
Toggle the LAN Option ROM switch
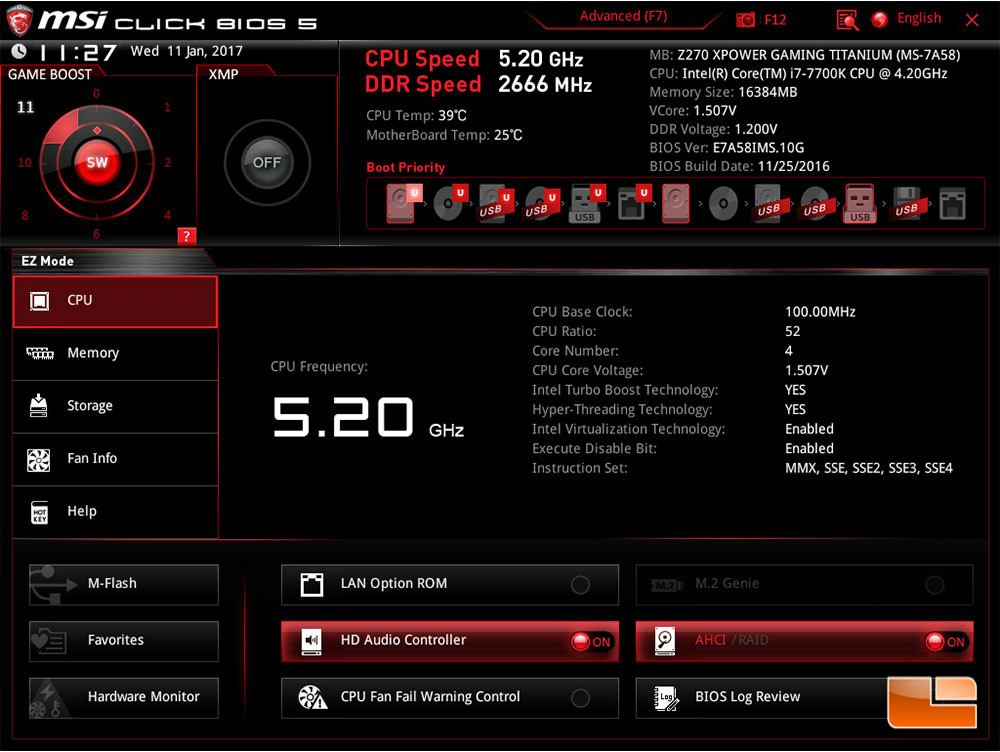pos(580,585)
